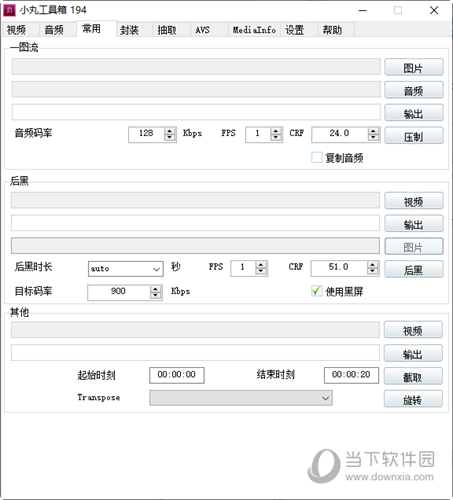The image size is (453, 500).
Task: Click the 小丸工具箱 app icon in title bar
Action: (x=9, y=10)
